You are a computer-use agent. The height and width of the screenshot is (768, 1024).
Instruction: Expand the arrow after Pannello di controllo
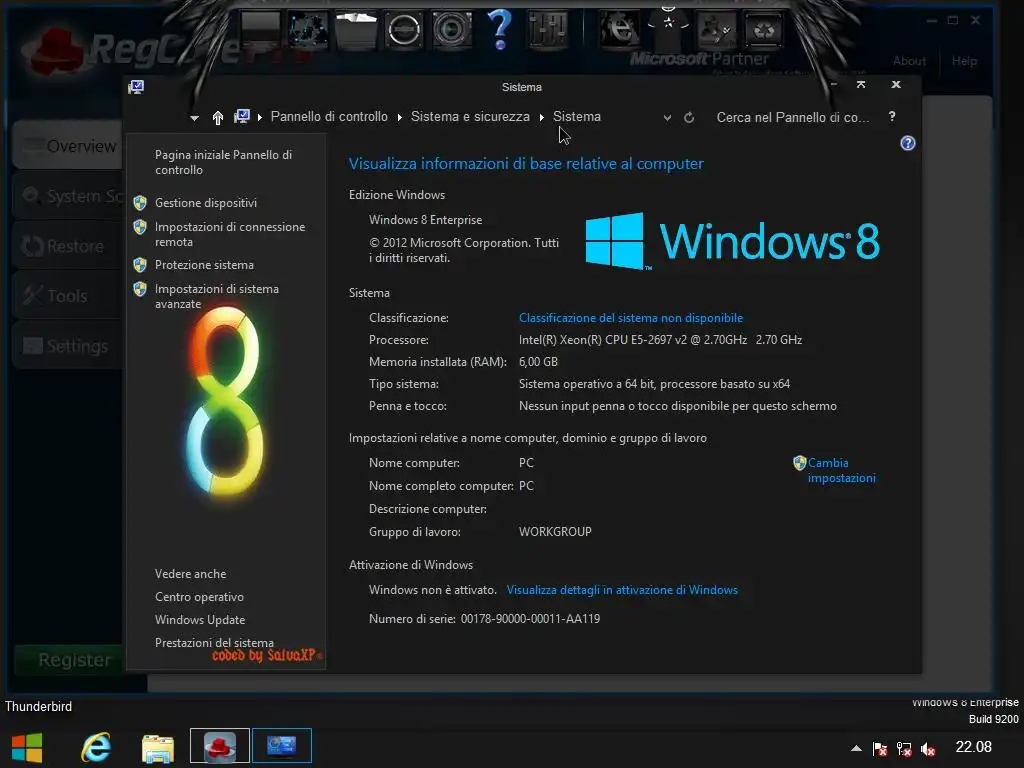click(399, 118)
